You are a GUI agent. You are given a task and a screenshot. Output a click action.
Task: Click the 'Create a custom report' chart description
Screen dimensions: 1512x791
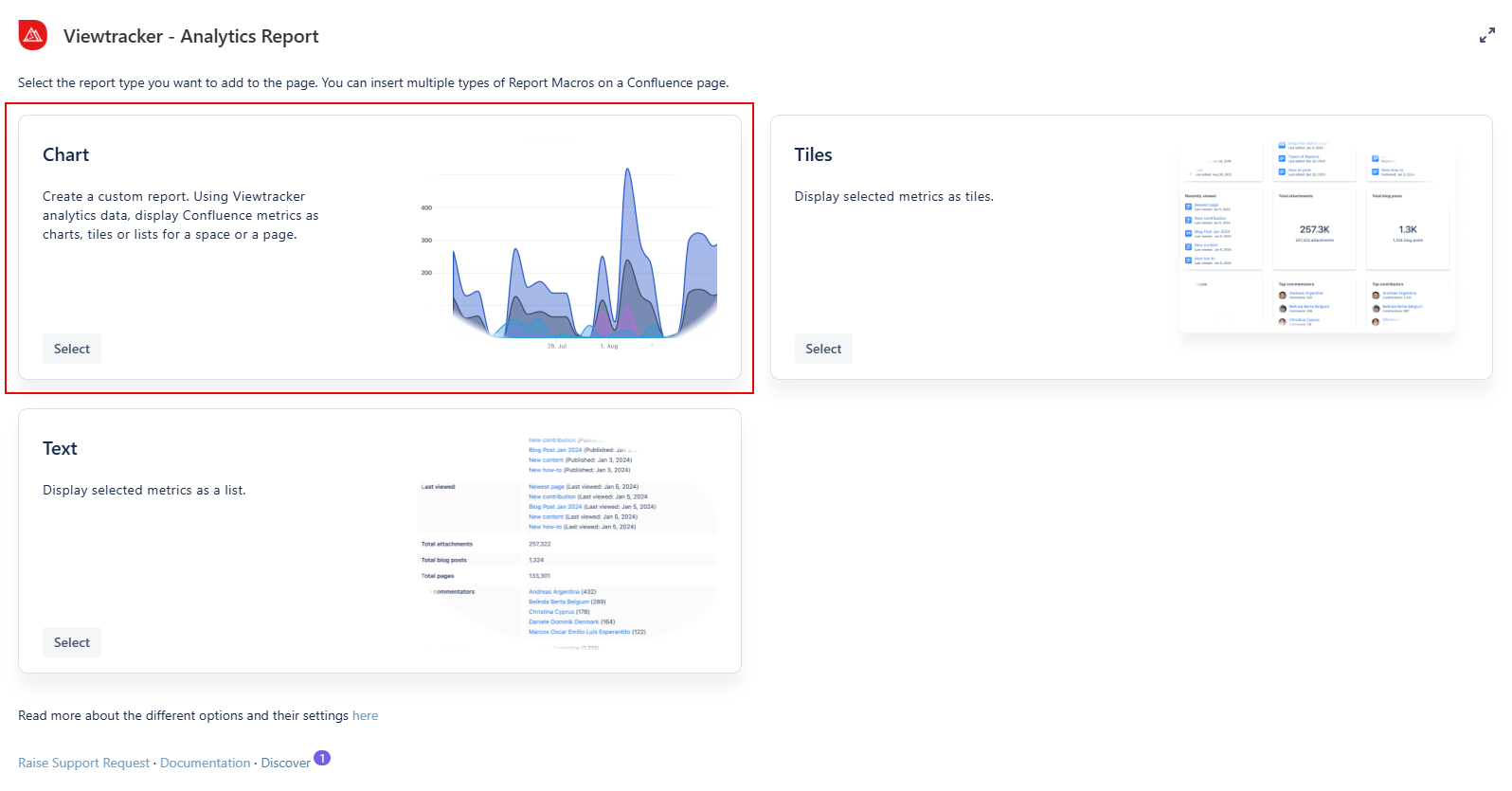click(x=180, y=216)
